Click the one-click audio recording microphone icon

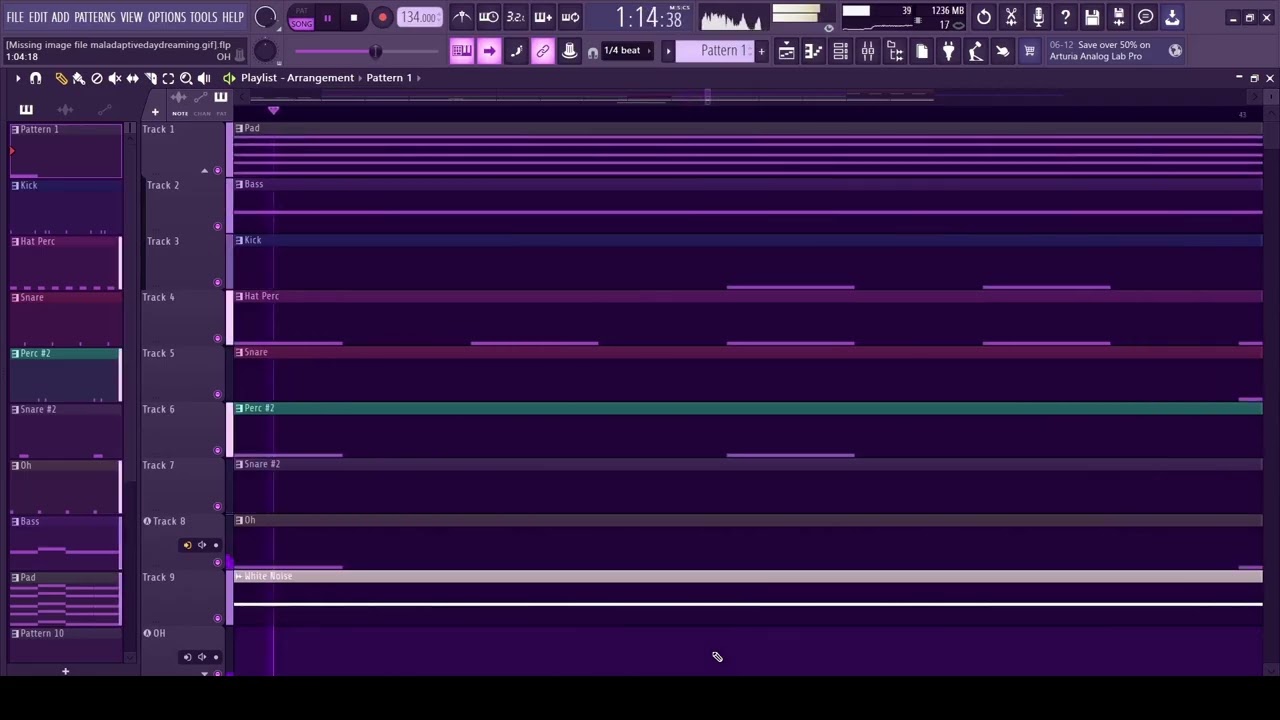(x=1038, y=17)
